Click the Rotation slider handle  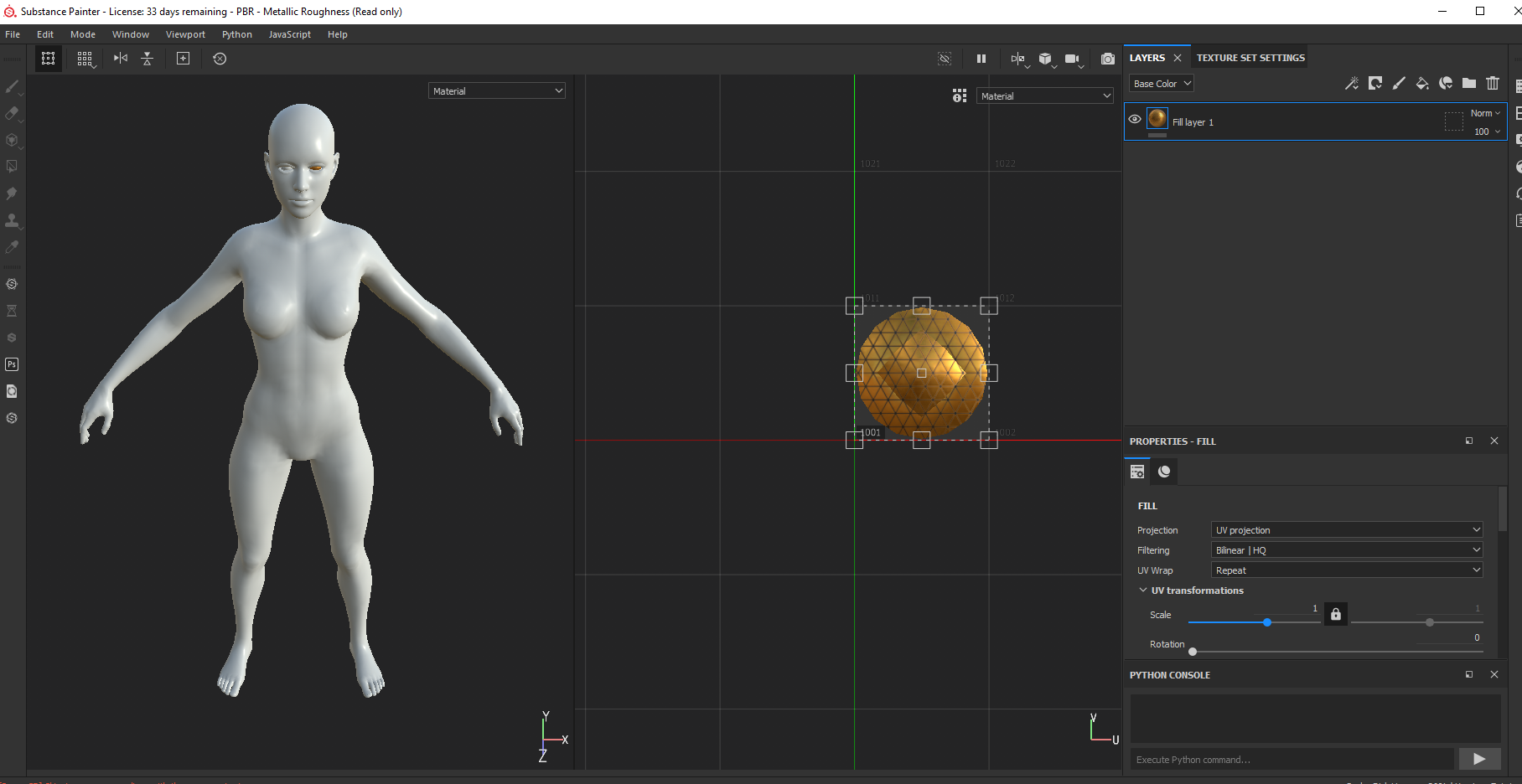point(1193,652)
